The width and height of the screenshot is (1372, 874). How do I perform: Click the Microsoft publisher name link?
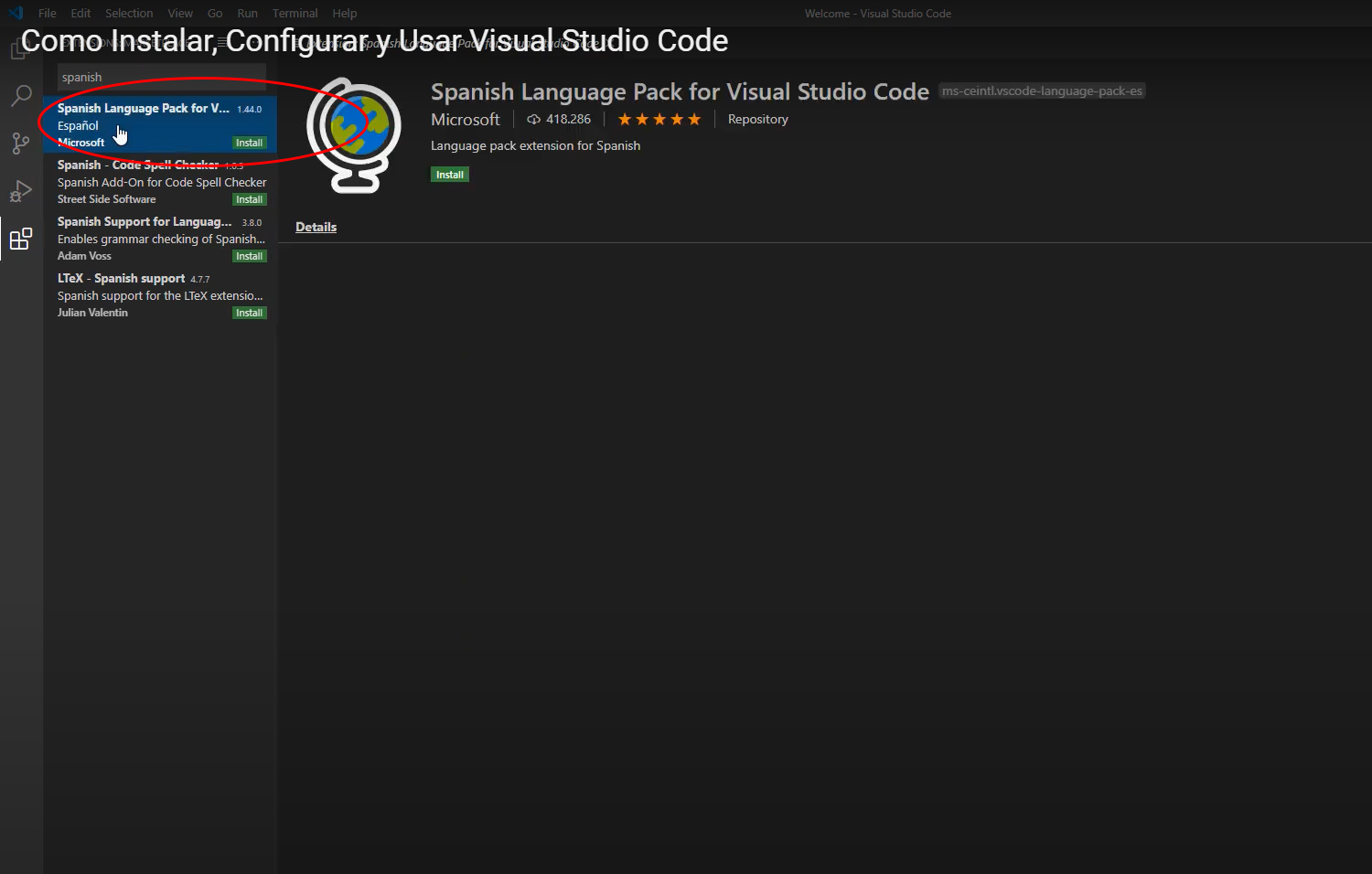coord(466,120)
